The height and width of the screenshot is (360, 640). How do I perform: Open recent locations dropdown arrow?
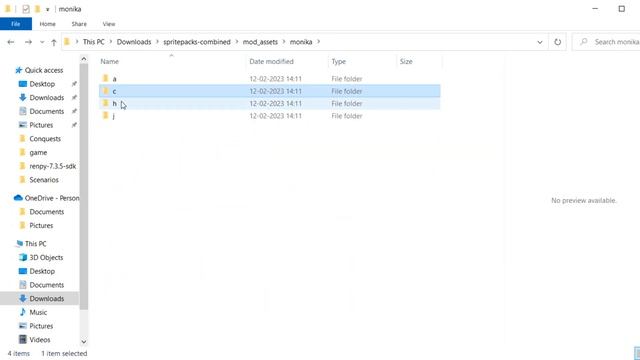(x=42, y=42)
